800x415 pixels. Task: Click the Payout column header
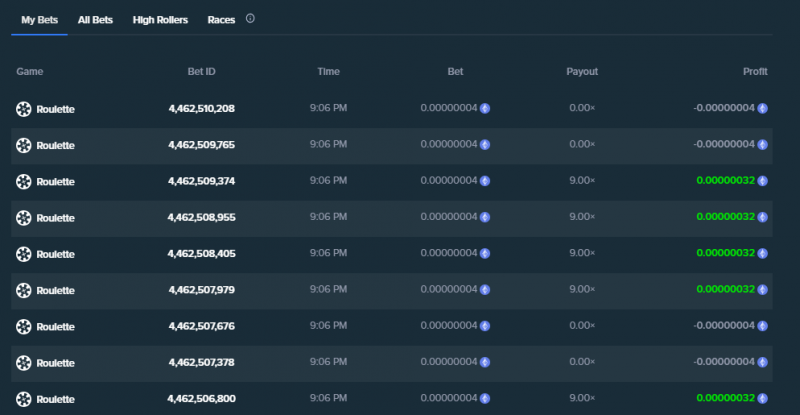582,71
